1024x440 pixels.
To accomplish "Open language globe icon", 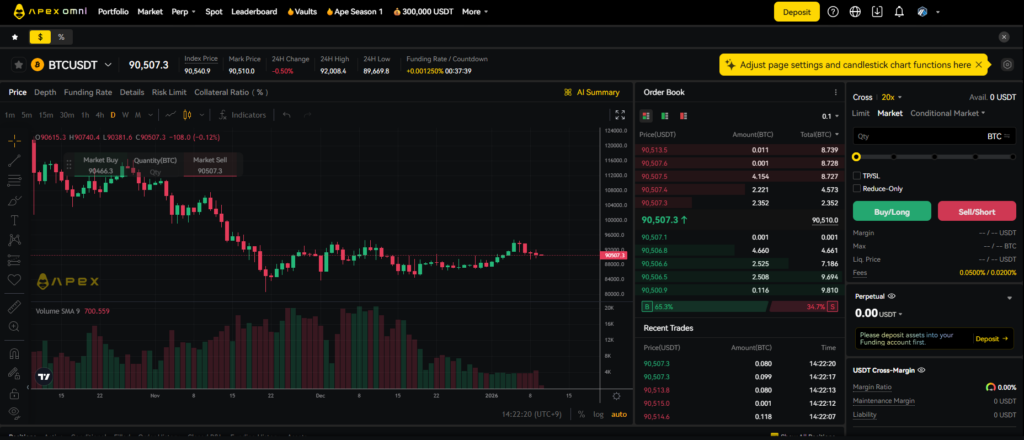I will click(x=855, y=12).
